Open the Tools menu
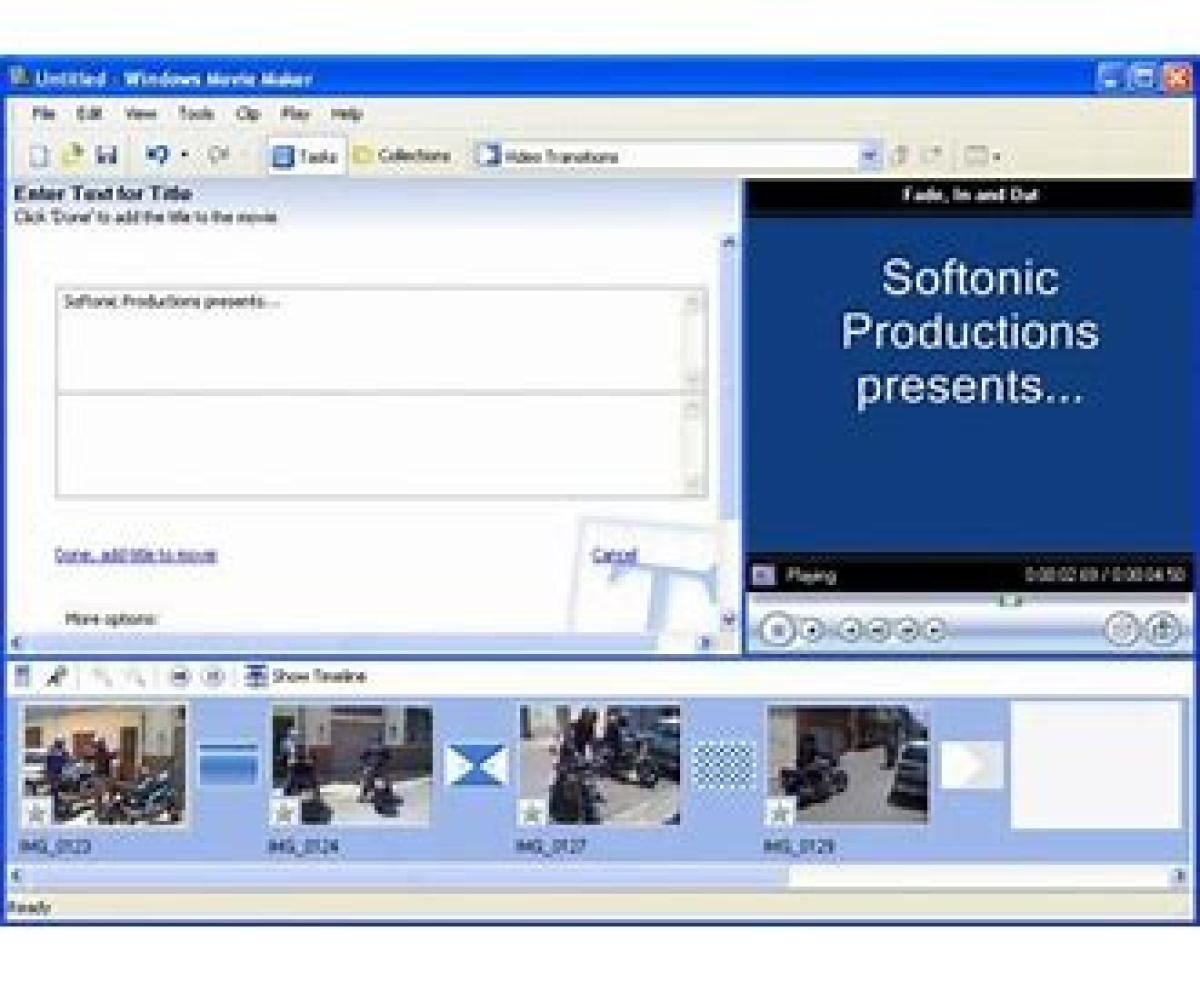 point(196,114)
